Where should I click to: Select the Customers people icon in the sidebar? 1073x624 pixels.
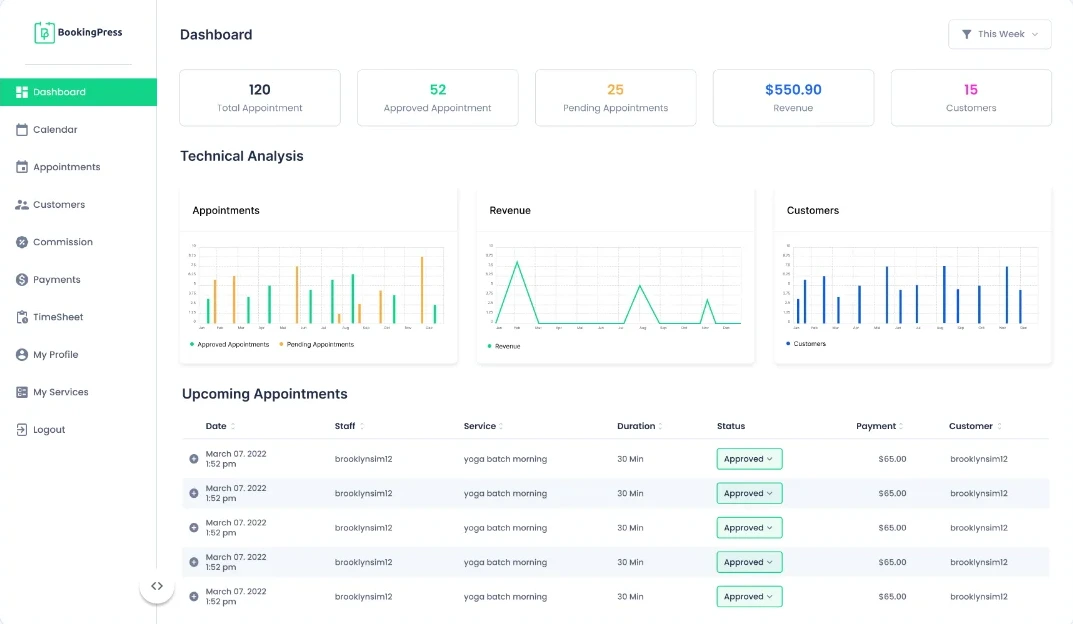[x=22, y=205]
